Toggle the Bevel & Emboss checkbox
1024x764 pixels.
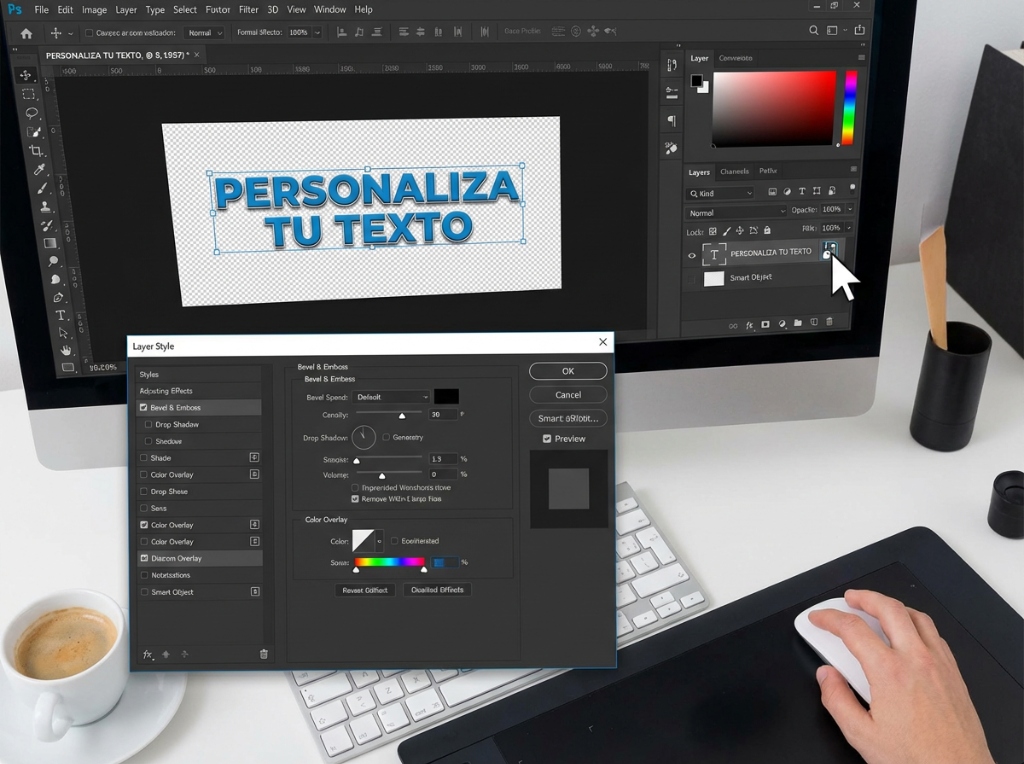click(144, 407)
